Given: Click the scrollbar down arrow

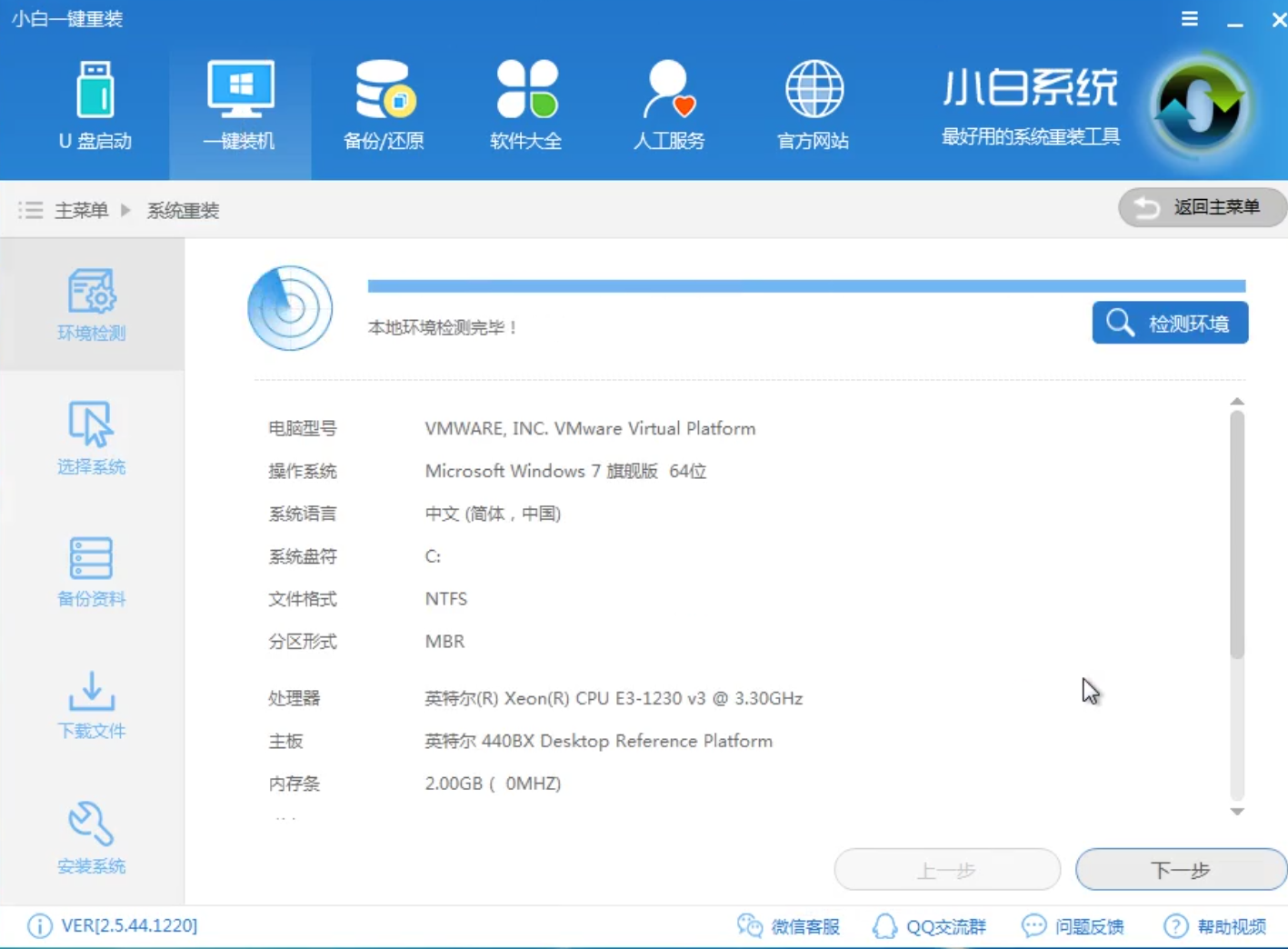Looking at the screenshot, I should point(1237,812).
